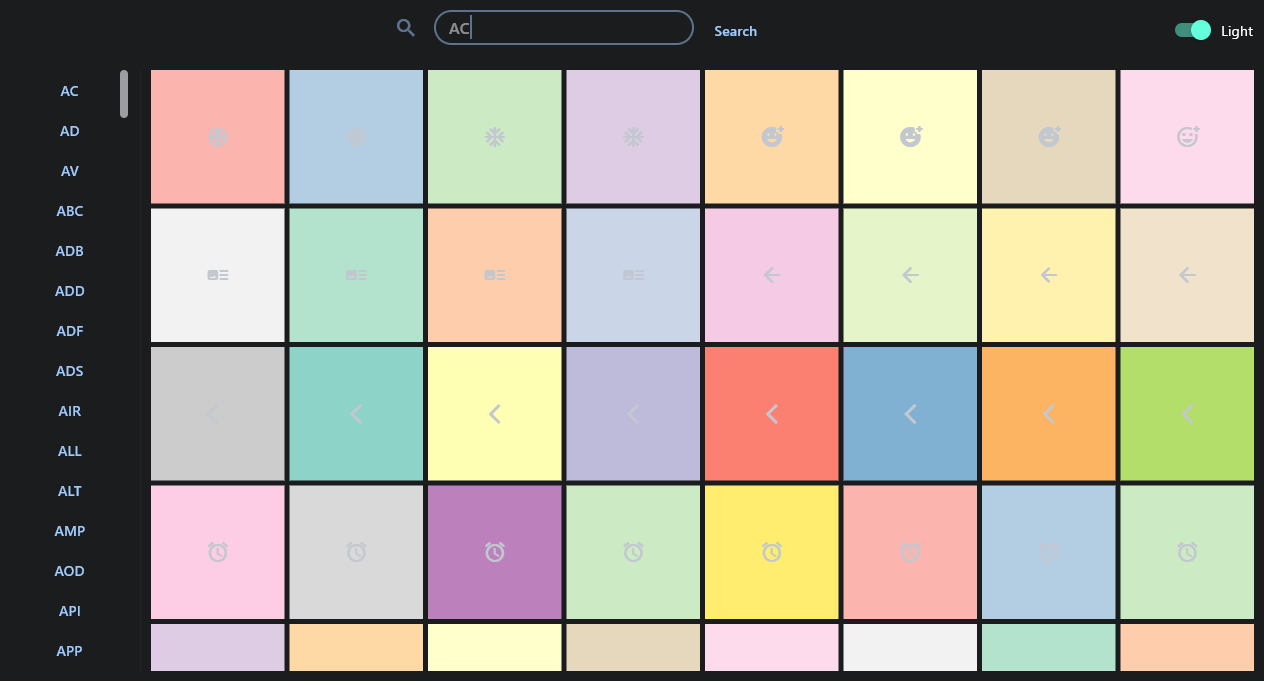1264x681 pixels.
Task: Select the smiley icon on the tan tile
Action: tap(1048, 137)
